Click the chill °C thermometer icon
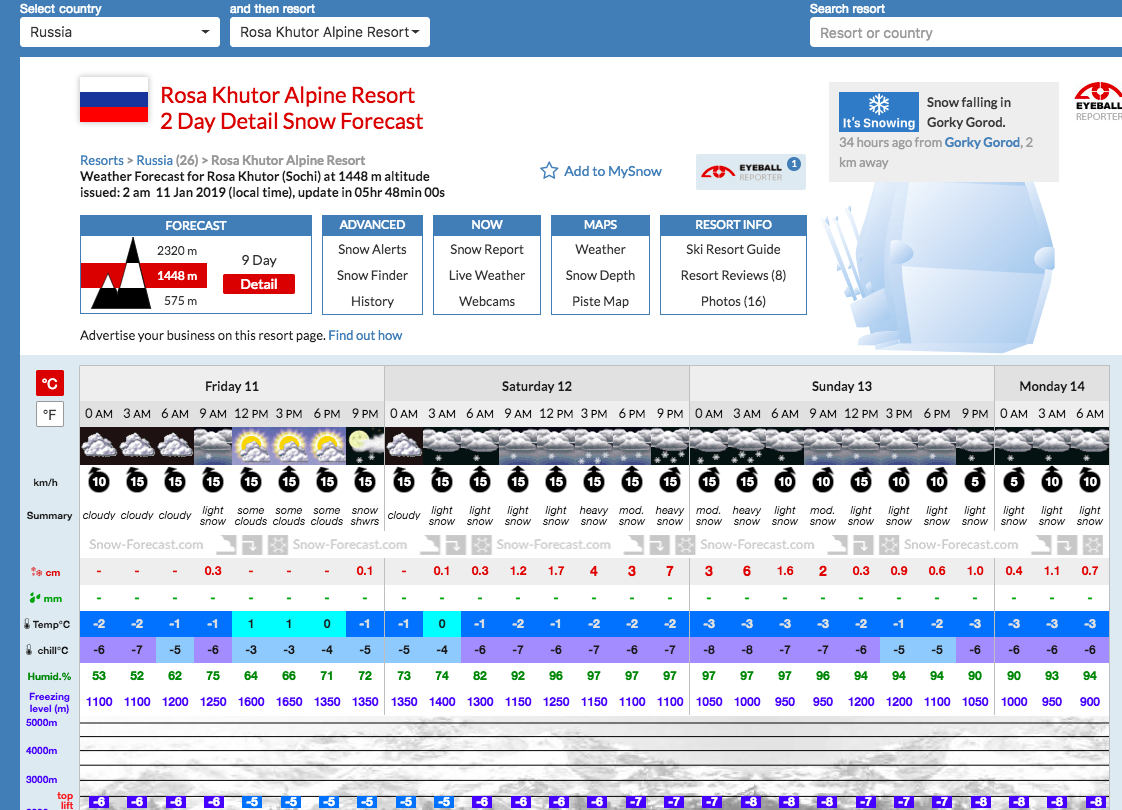The image size is (1122, 810). tap(29, 650)
